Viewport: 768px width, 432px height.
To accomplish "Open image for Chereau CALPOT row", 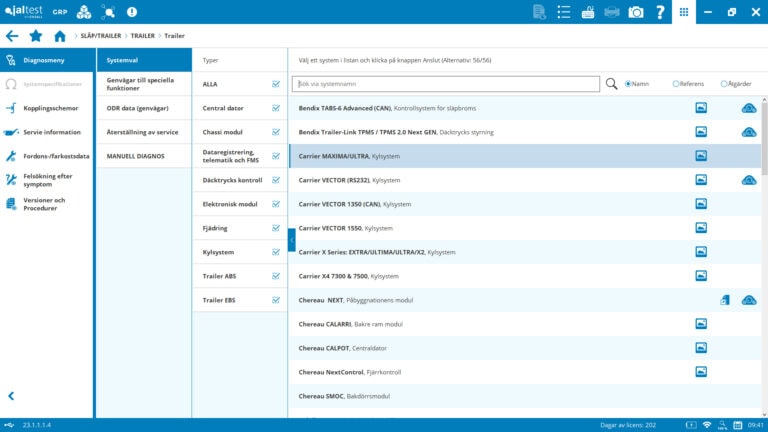I will 701,348.
